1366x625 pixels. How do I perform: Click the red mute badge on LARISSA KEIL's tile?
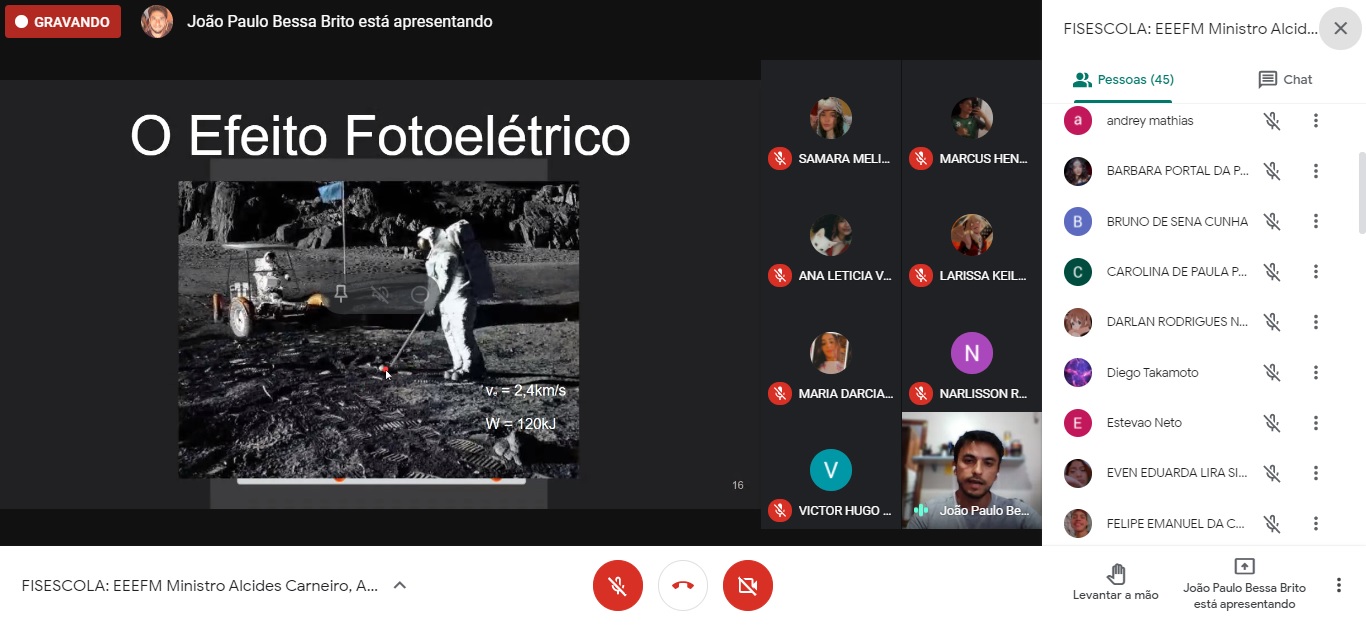point(921,275)
